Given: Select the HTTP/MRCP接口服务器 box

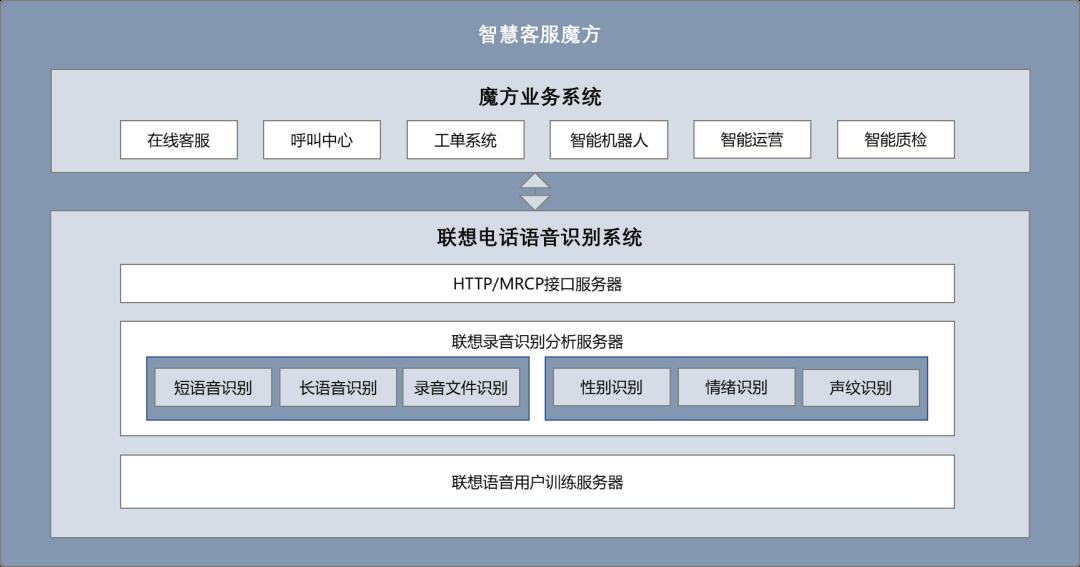Looking at the screenshot, I should pos(537,284).
